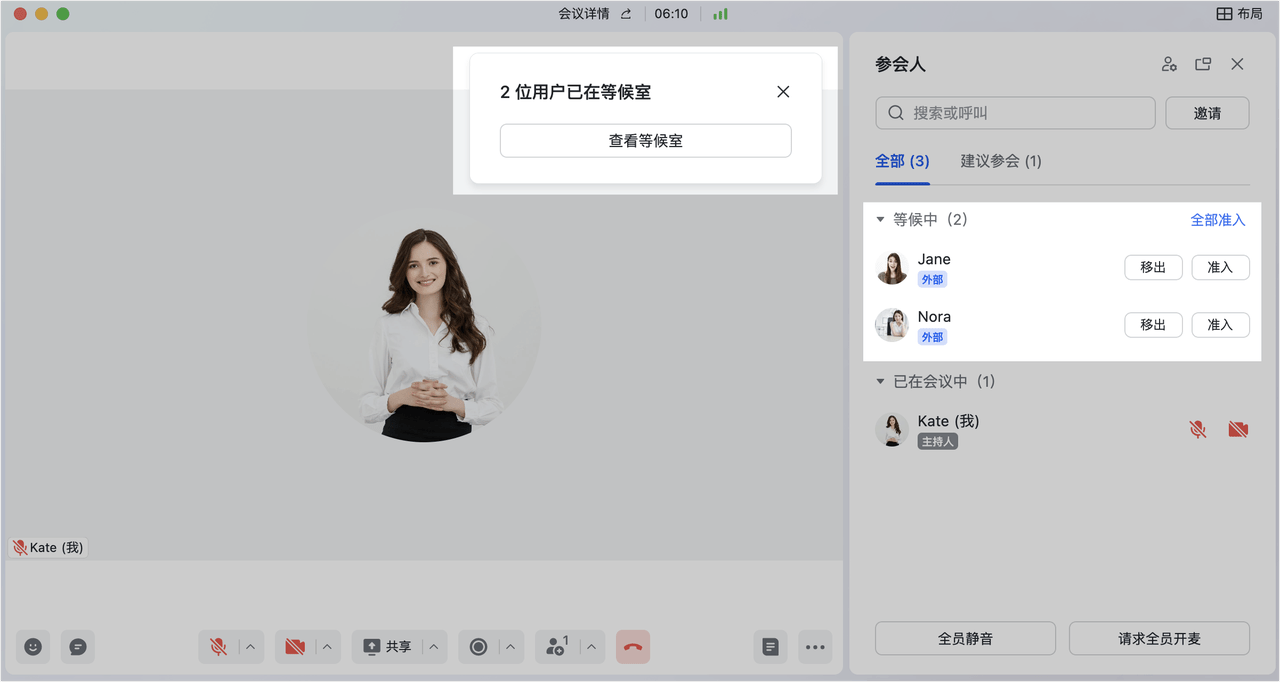This screenshot has height=682, width=1280.
Task: Open meeting notes document icon
Action: (770, 647)
